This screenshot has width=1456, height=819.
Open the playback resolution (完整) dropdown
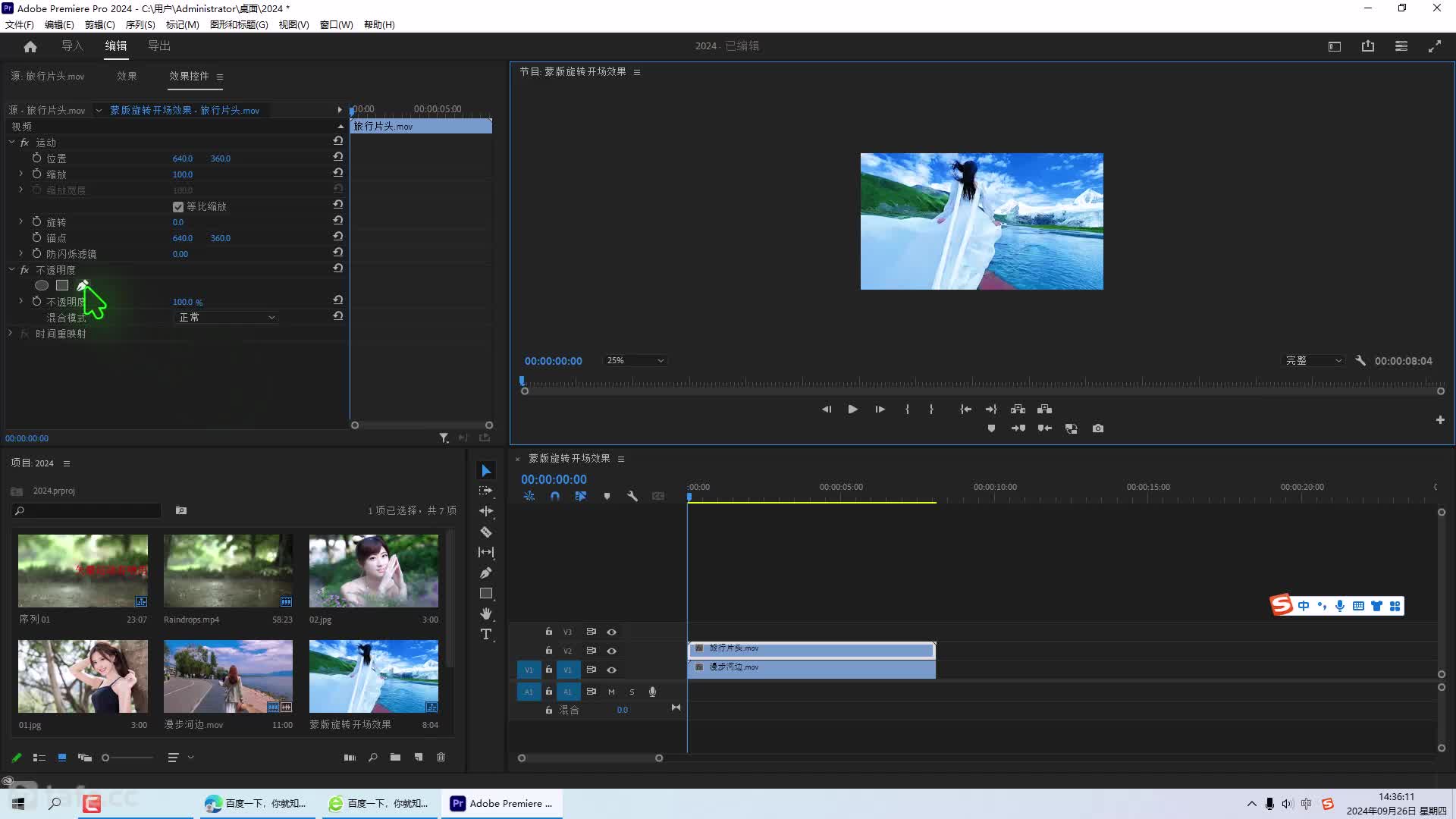(x=1313, y=361)
